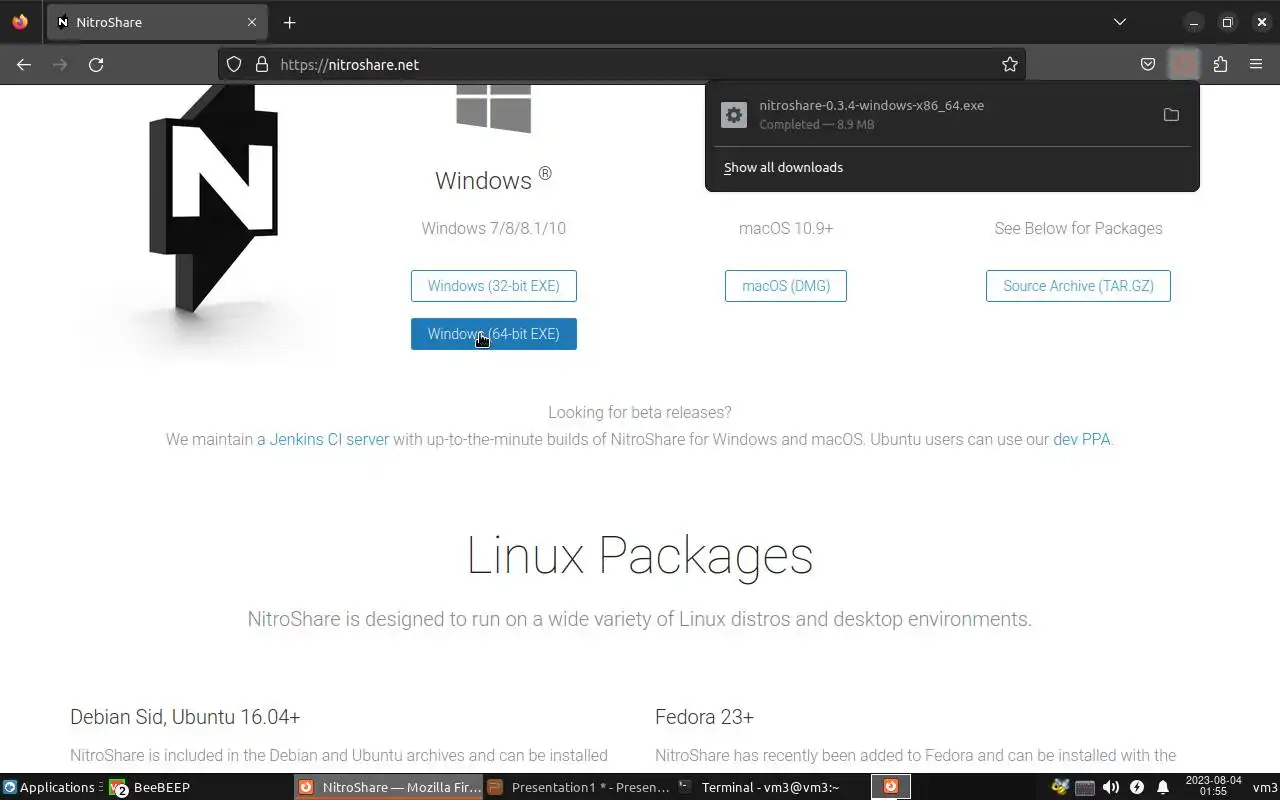
Task: Click the Debian Sid, Ubuntu 16.04+ heading
Action: click(185, 717)
